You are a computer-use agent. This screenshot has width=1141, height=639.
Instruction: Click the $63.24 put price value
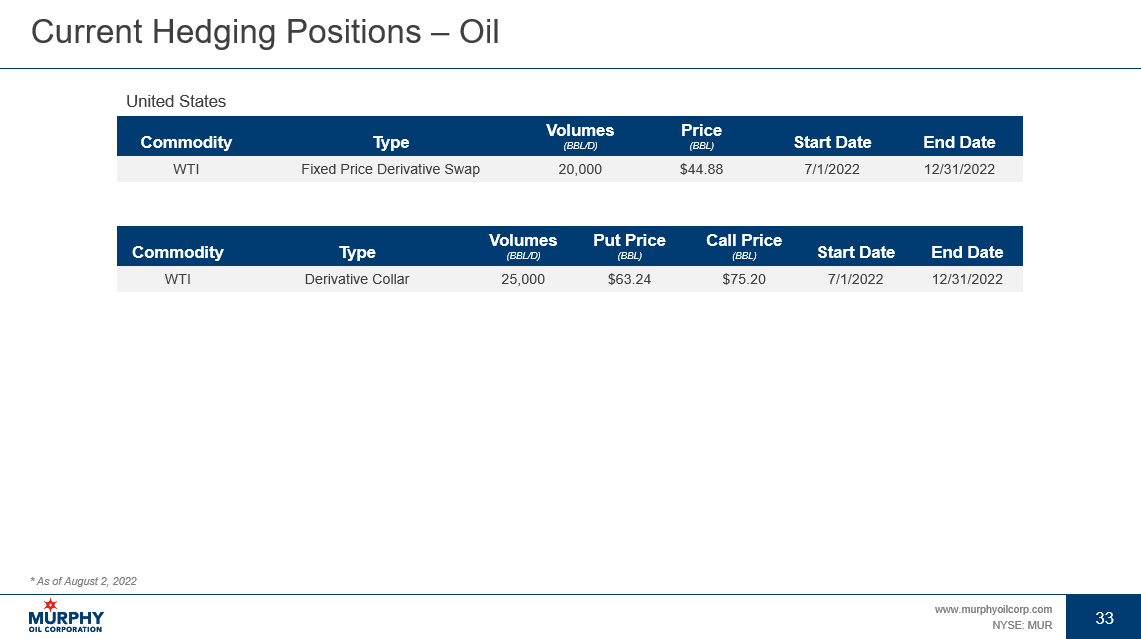point(629,279)
